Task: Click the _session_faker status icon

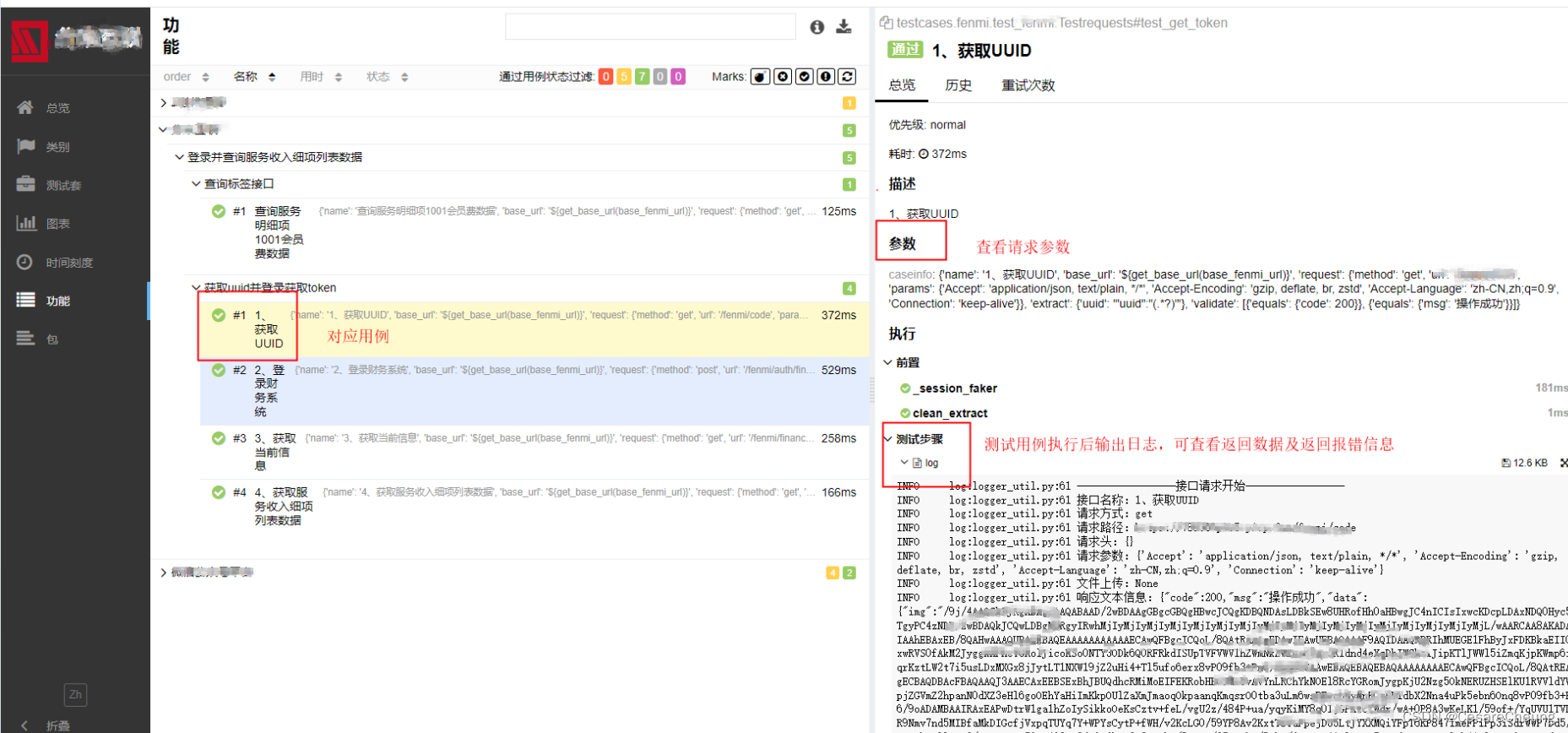Action: tap(905, 388)
